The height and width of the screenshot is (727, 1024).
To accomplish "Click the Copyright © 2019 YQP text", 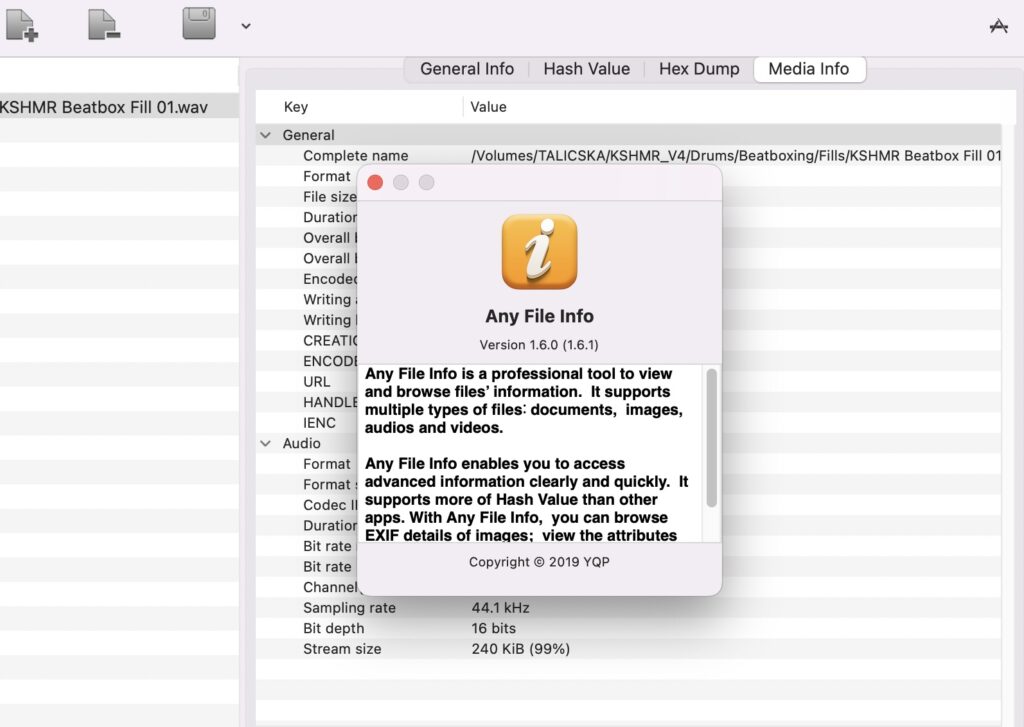I will [x=539, y=562].
